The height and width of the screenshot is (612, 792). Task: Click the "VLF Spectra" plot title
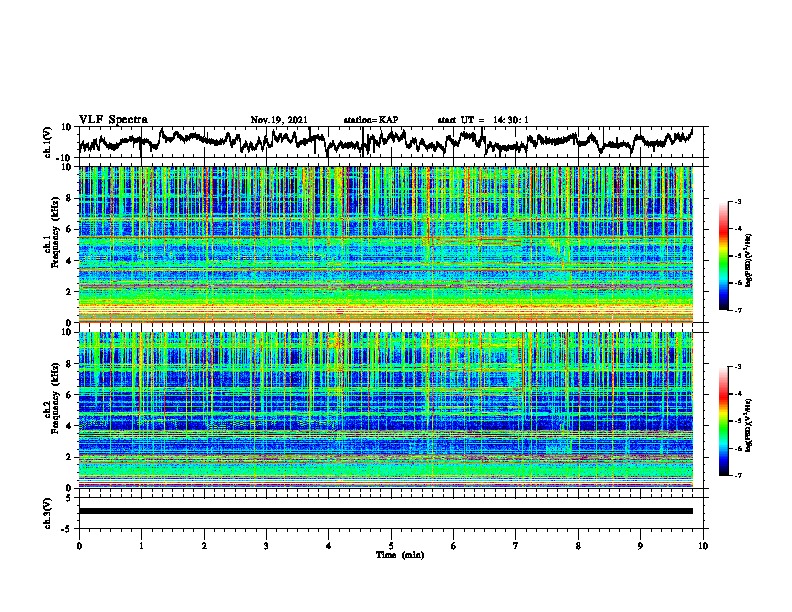[x=113, y=120]
